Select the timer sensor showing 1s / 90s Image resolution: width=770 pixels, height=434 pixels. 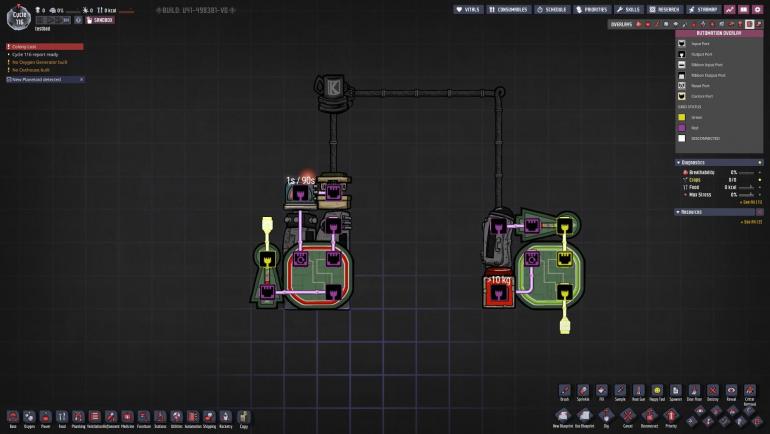click(x=300, y=192)
